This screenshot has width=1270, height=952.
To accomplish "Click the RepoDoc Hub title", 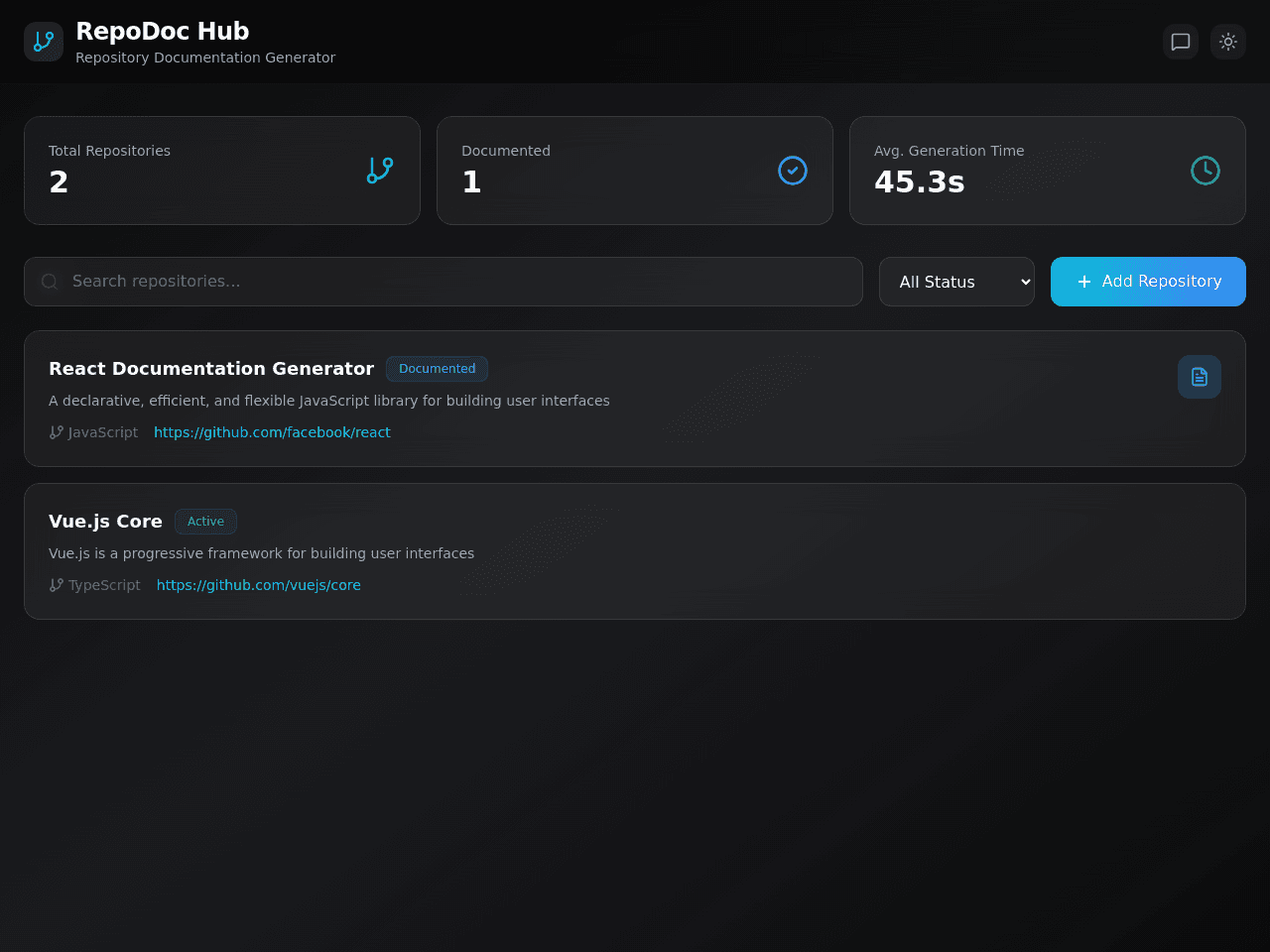I will (163, 32).
